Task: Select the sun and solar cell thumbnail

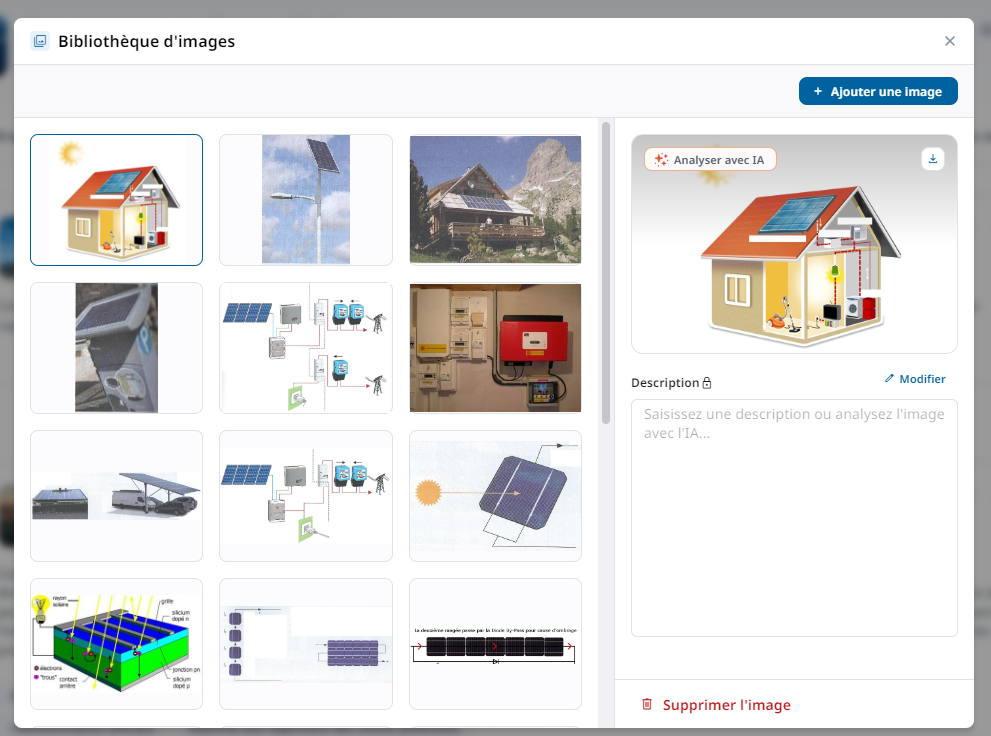Action: [x=496, y=496]
